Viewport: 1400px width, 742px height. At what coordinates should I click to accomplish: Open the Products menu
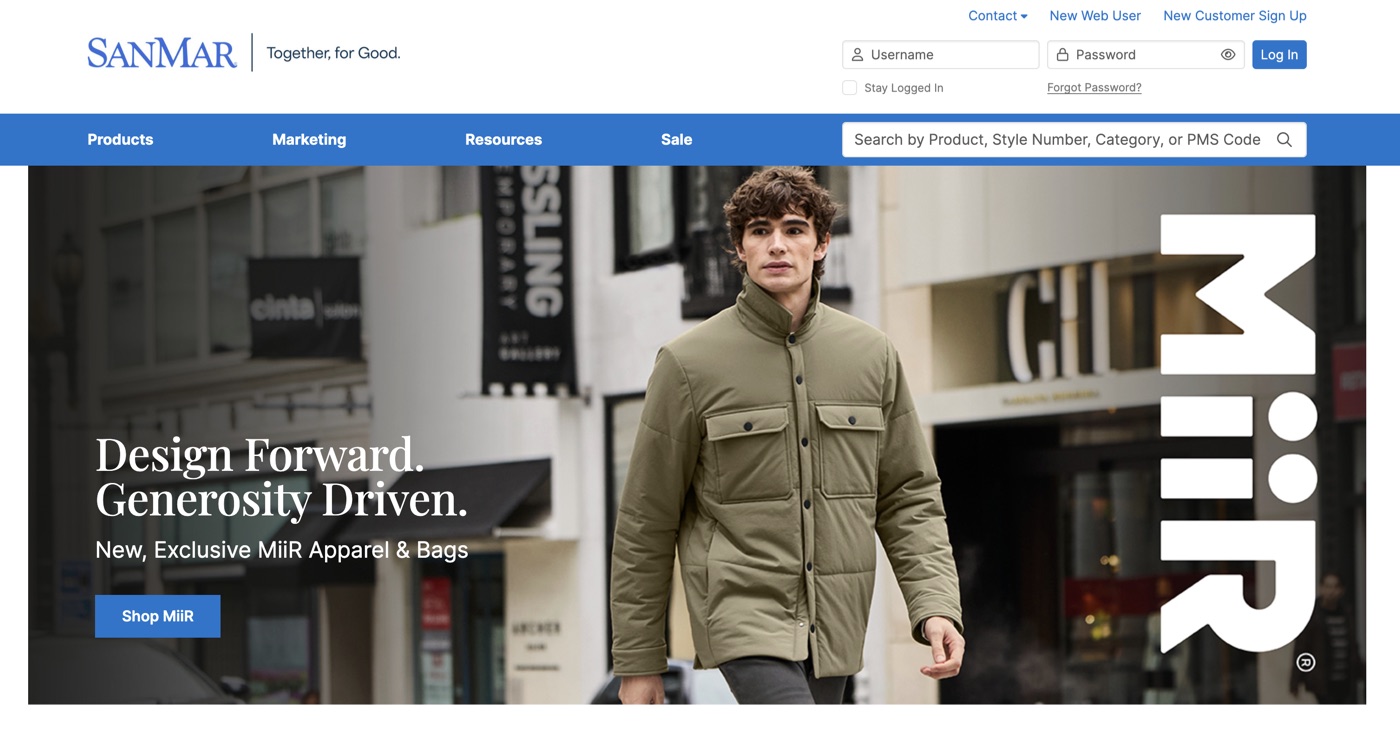pos(120,140)
